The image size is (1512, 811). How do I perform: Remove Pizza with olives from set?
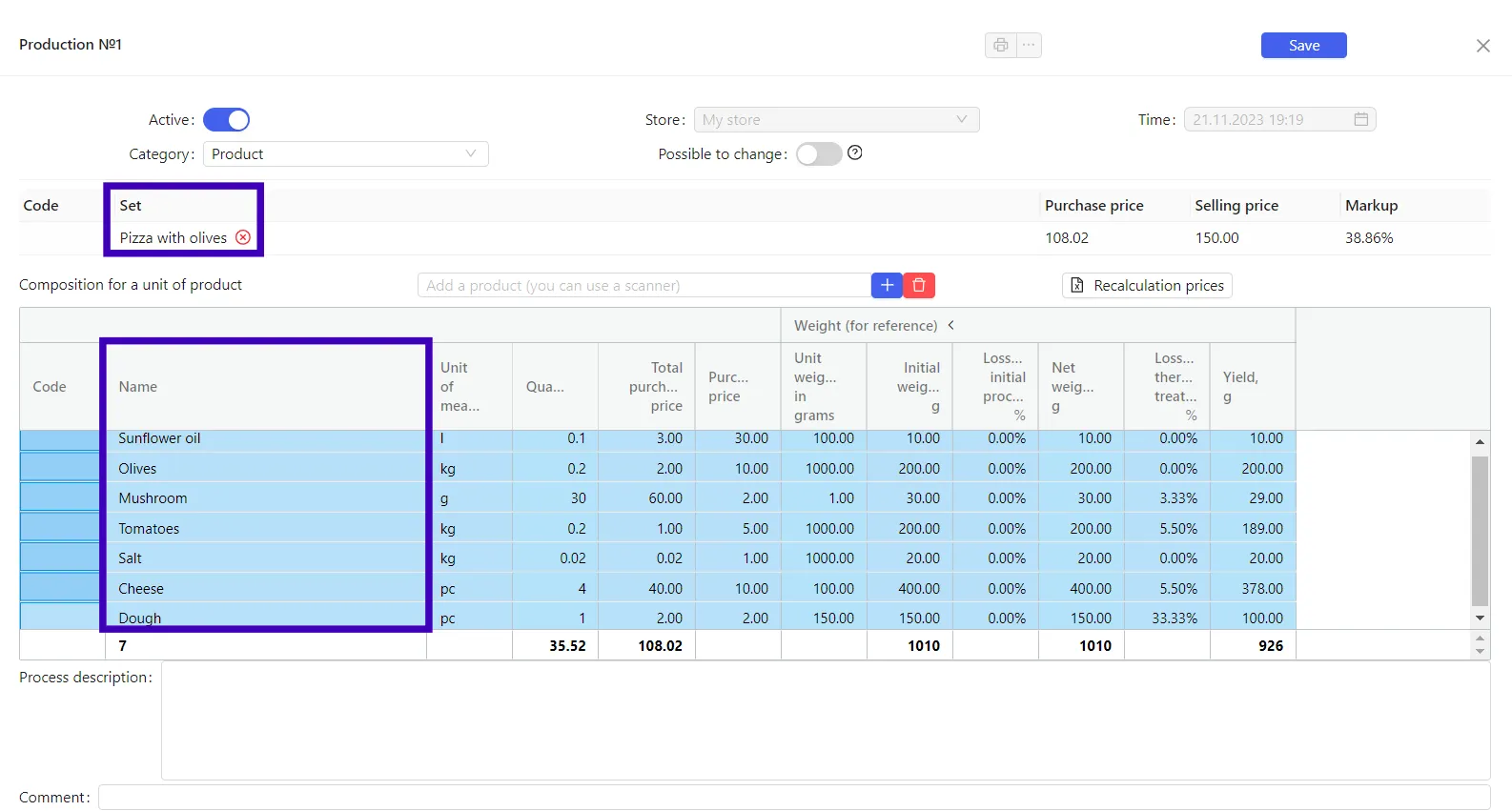tap(243, 237)
